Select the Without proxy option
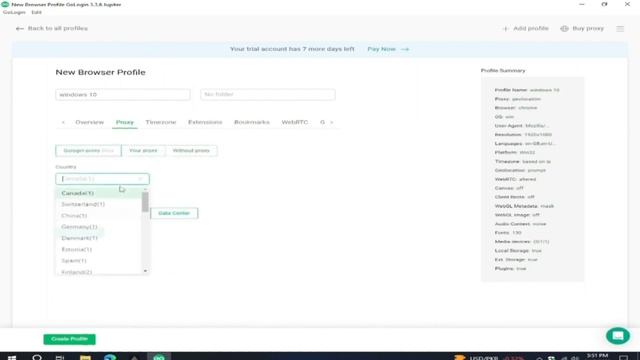The image size is (640, 360). pos(191,151)
